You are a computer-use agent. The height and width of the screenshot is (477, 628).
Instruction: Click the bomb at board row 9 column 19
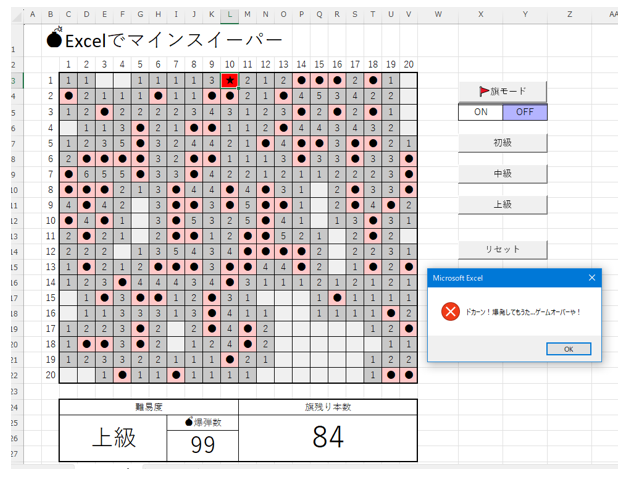[391, 205]
